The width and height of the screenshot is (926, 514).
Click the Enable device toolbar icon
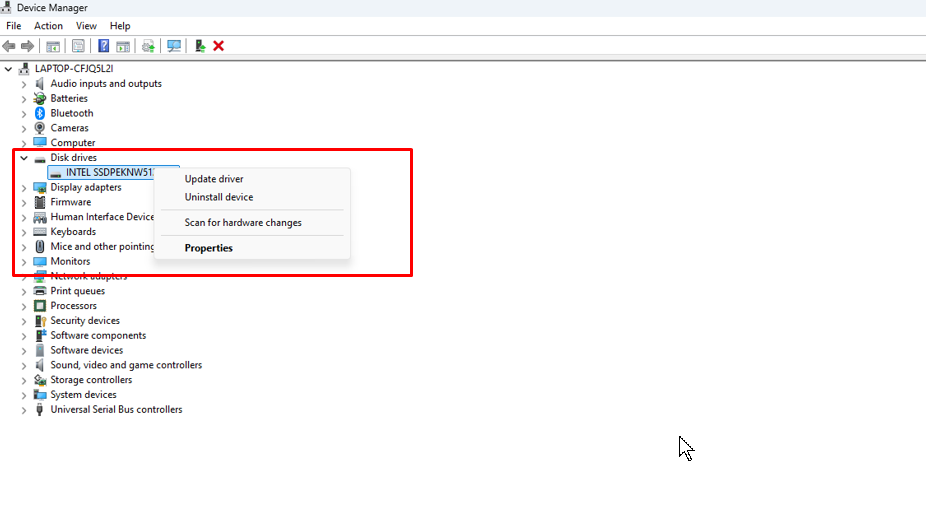pos(200,46)
